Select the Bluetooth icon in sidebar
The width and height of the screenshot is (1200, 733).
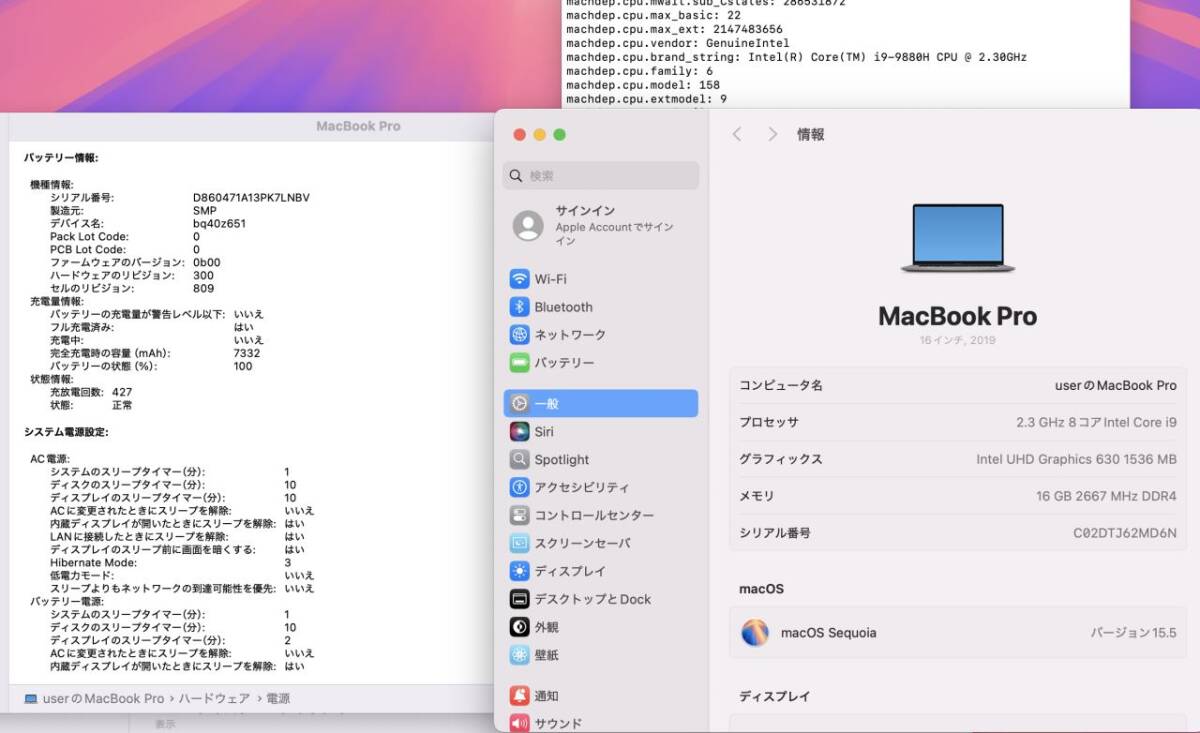click(519, 307)
